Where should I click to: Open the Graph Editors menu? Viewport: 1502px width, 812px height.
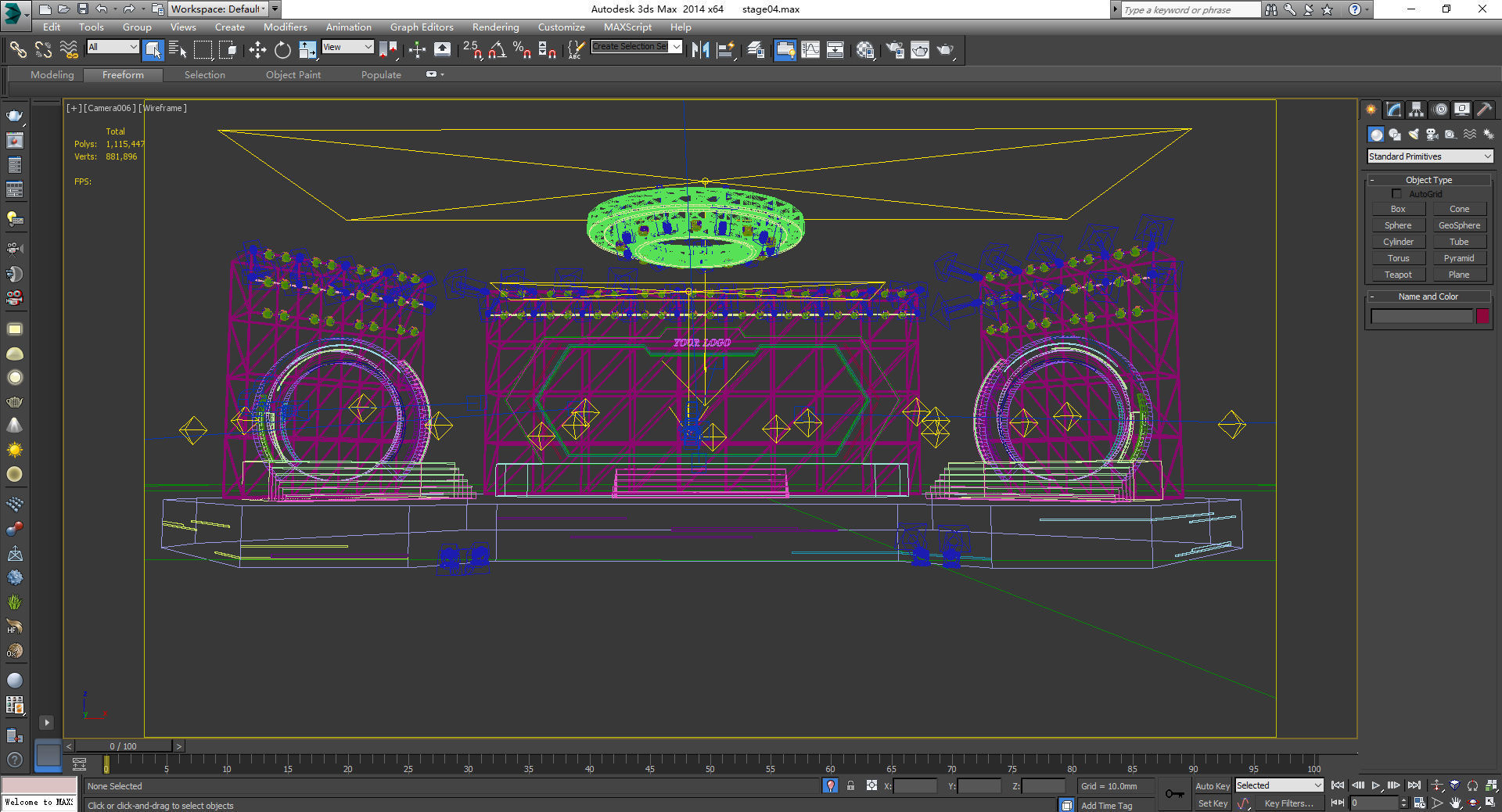422,27
